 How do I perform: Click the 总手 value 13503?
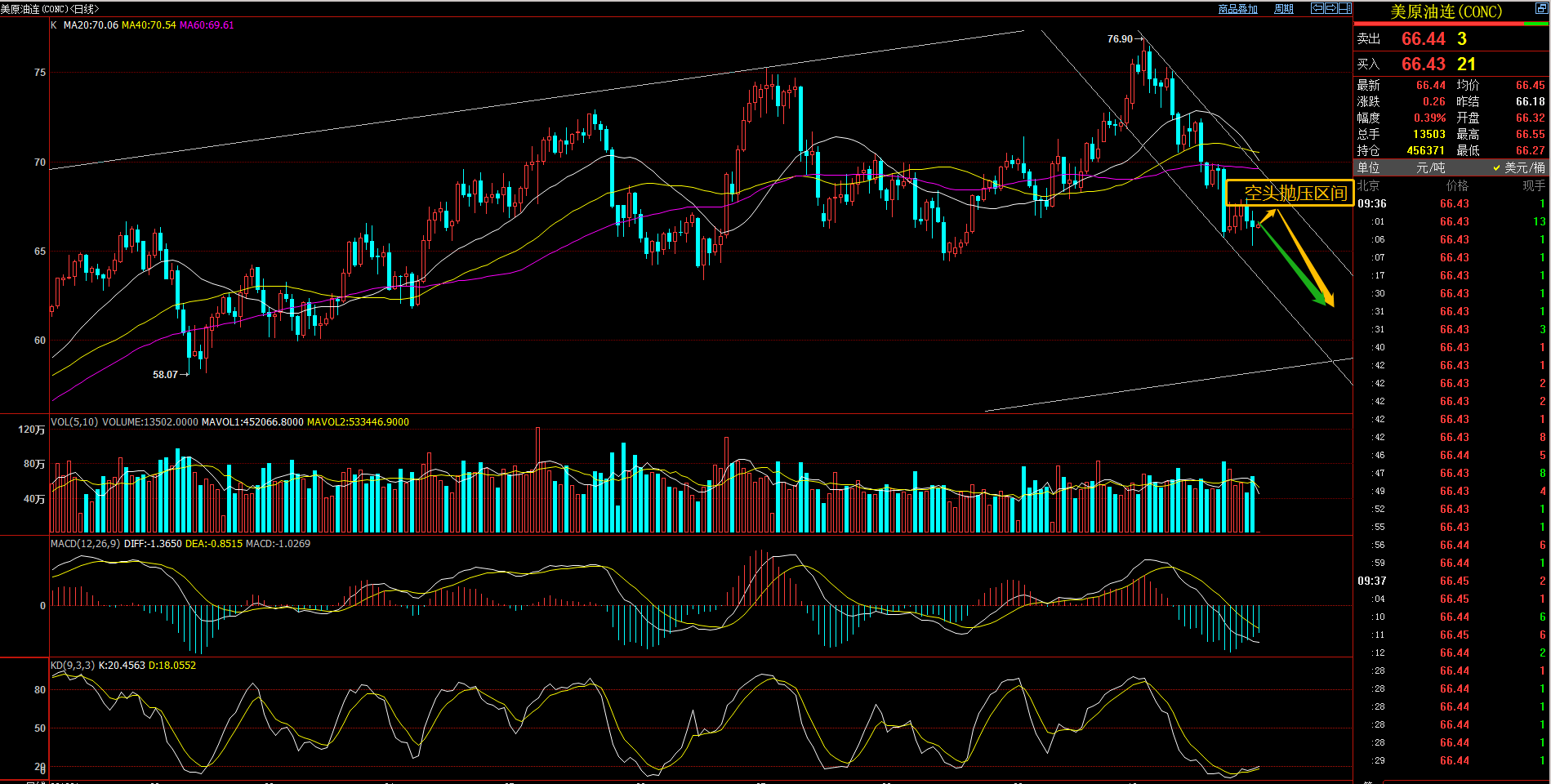tap(1429, 134)
